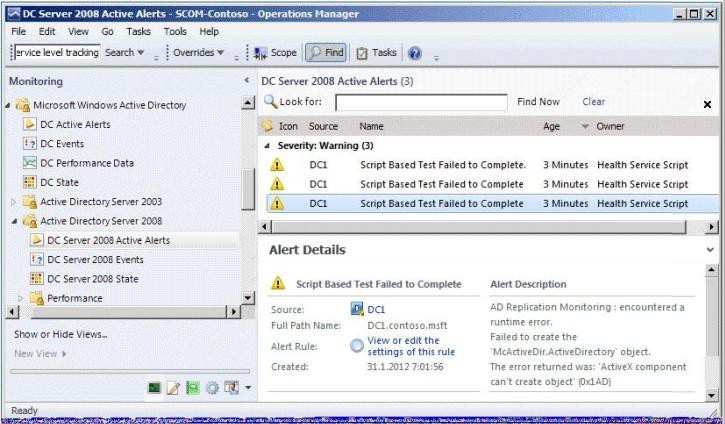Click the Active Directory Server 2003 folder icon

pos(30,202)
